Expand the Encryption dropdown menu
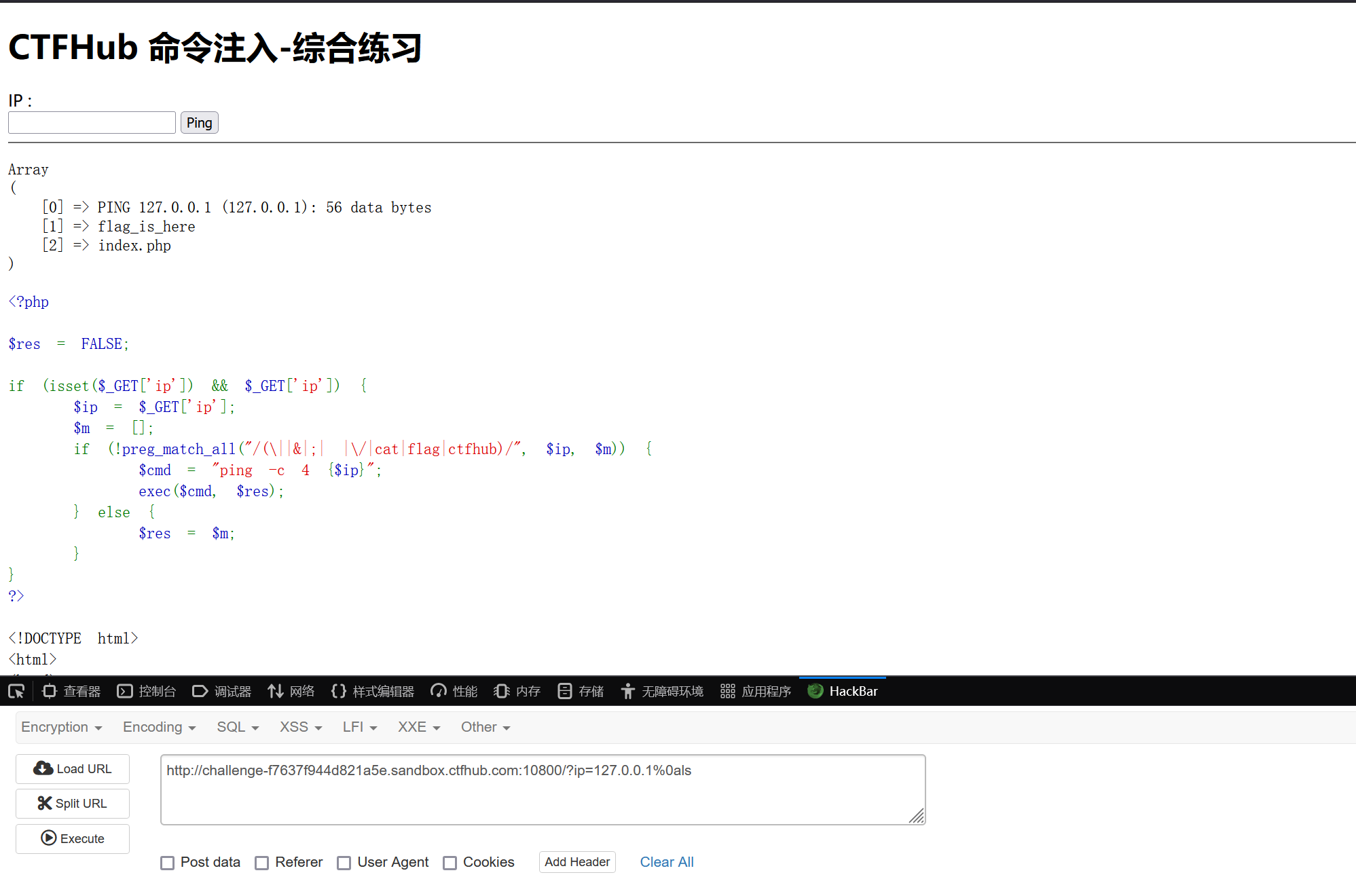This screenshot has width=1356, height=896. (61, 727)
